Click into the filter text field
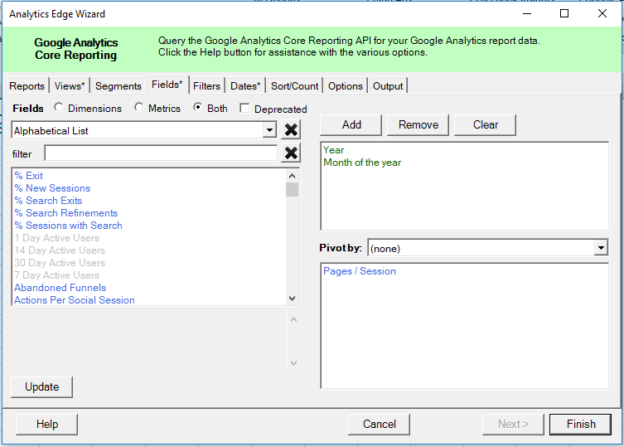 tap(161, 153)
